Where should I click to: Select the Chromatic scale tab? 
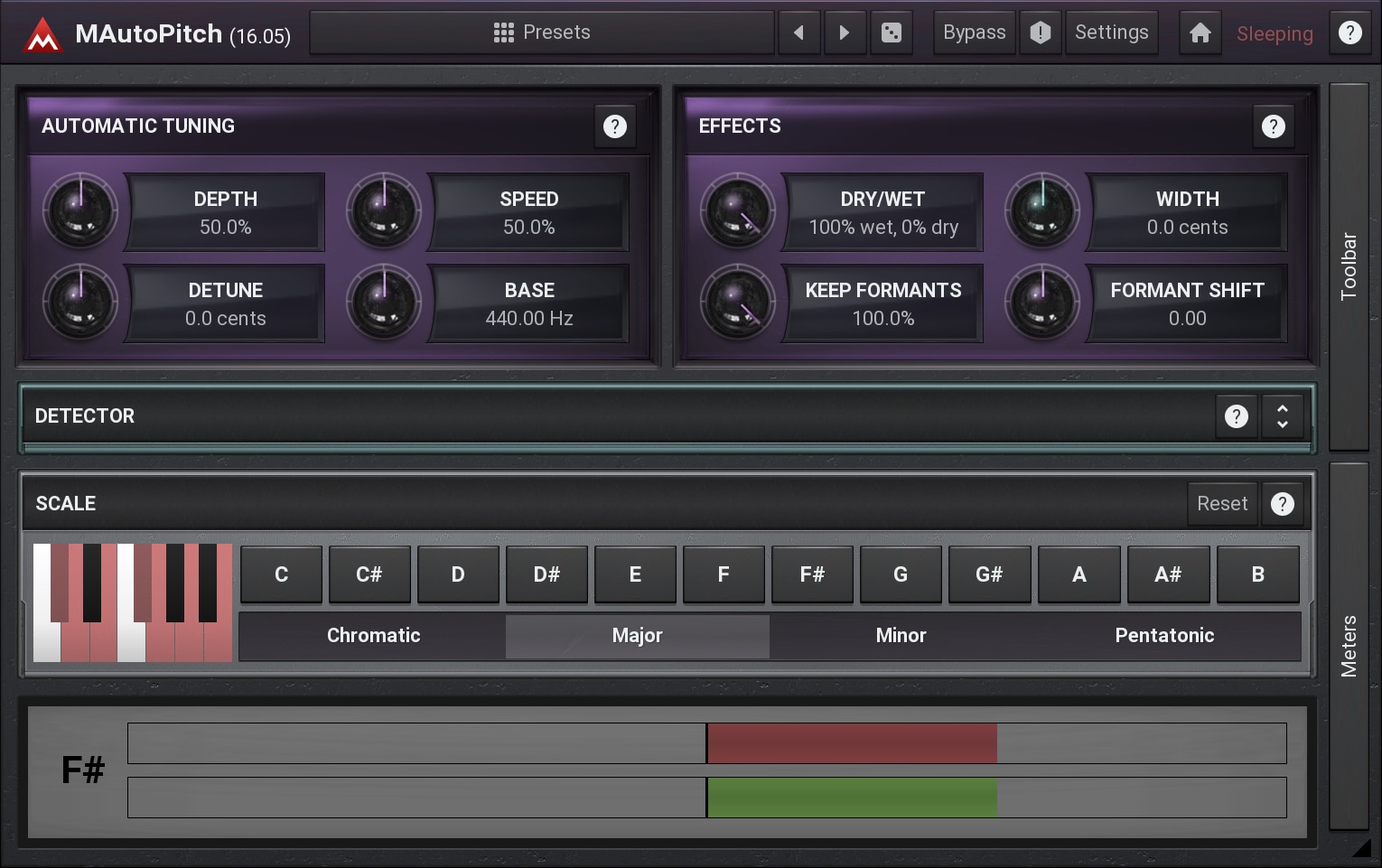click(373, 636)
